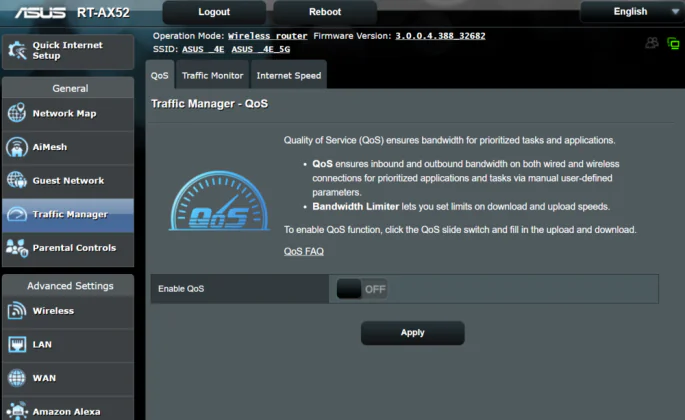
Task: Click the WAN globe icon
Action: coord(17,378)
